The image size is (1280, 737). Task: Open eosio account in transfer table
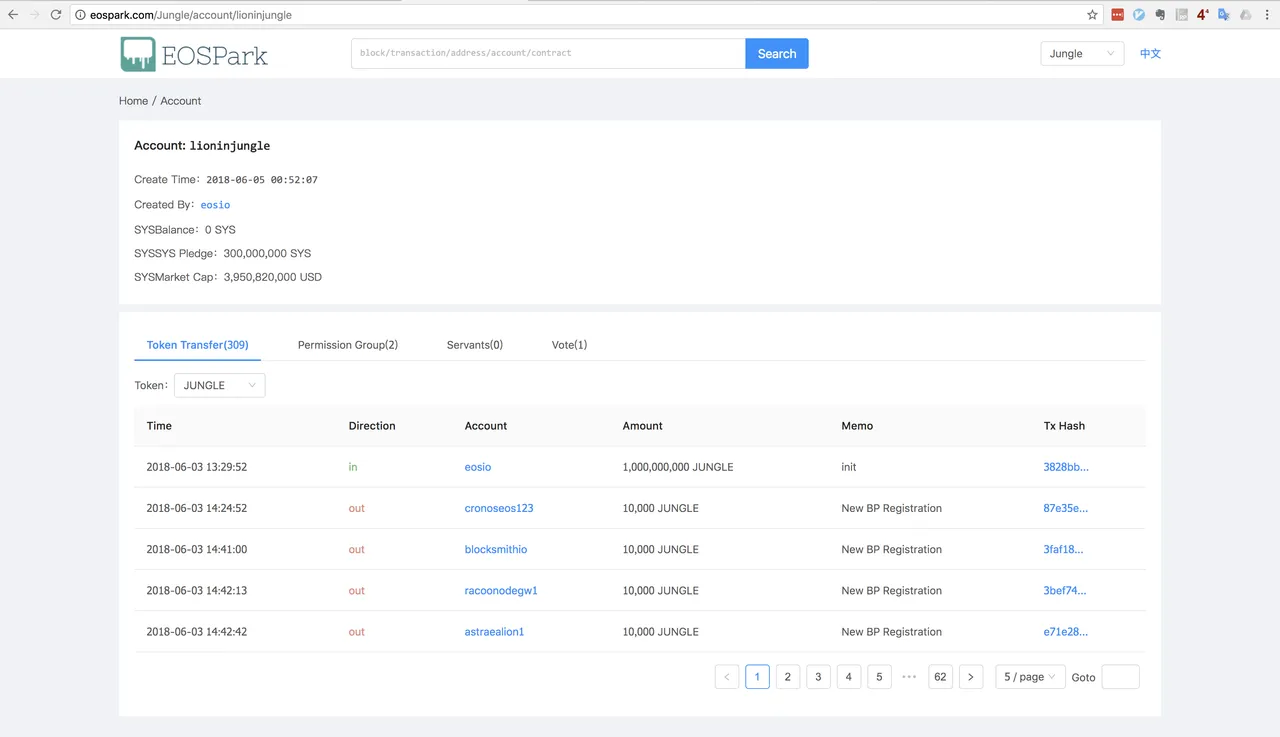click(x=478, y=467)
